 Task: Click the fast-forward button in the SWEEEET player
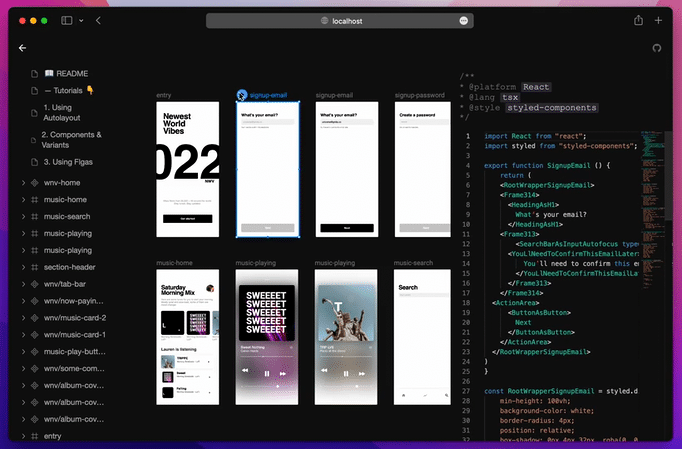click(283, 373)
